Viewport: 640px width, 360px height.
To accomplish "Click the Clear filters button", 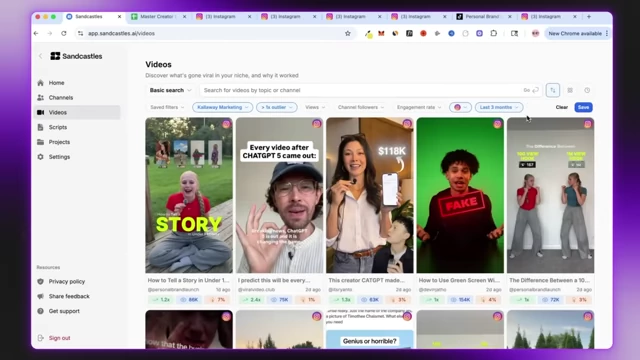I will [x=562, y=107].
